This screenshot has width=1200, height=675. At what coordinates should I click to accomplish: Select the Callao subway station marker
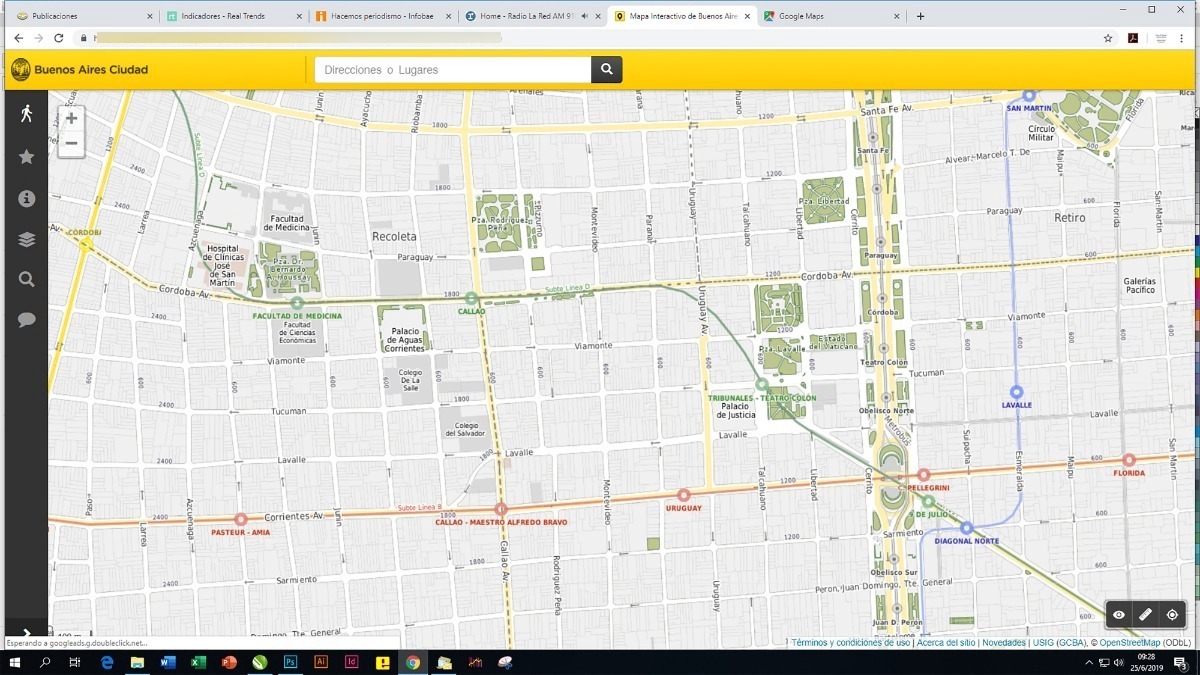471,298
